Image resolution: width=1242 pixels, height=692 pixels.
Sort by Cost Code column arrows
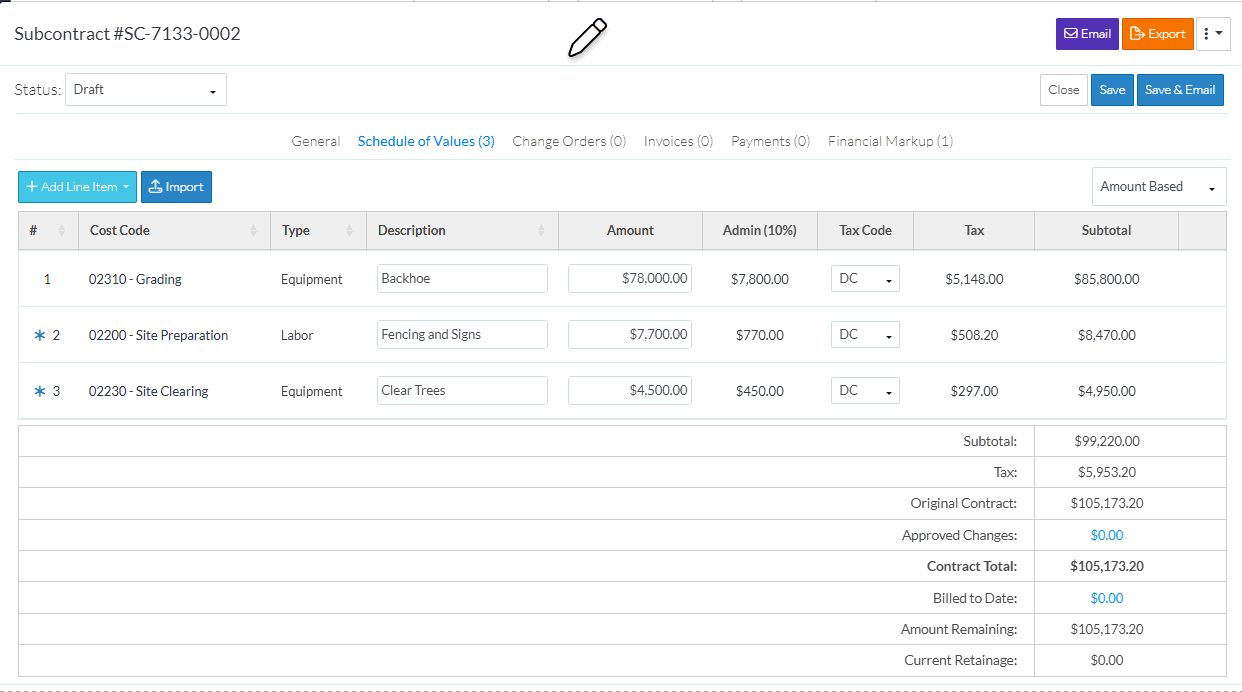click(253, 231)
